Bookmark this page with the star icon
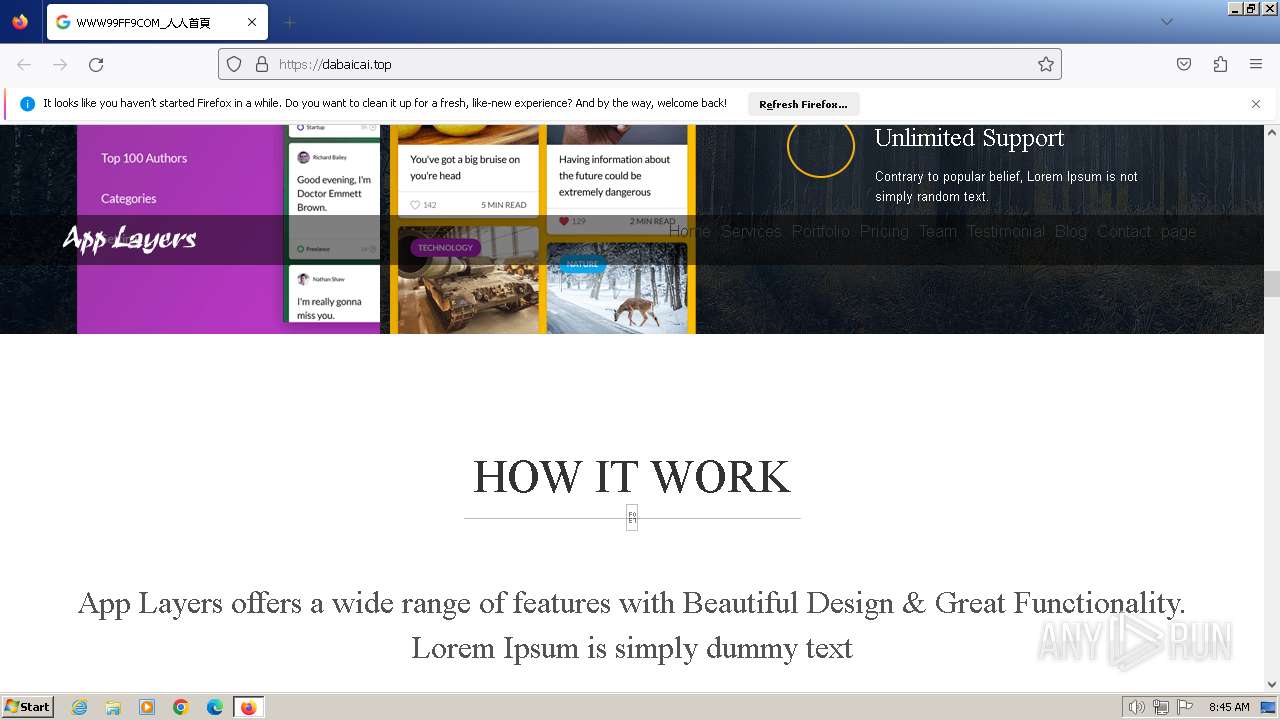This screenshot has height=720, width=1280. (1046, 64)
